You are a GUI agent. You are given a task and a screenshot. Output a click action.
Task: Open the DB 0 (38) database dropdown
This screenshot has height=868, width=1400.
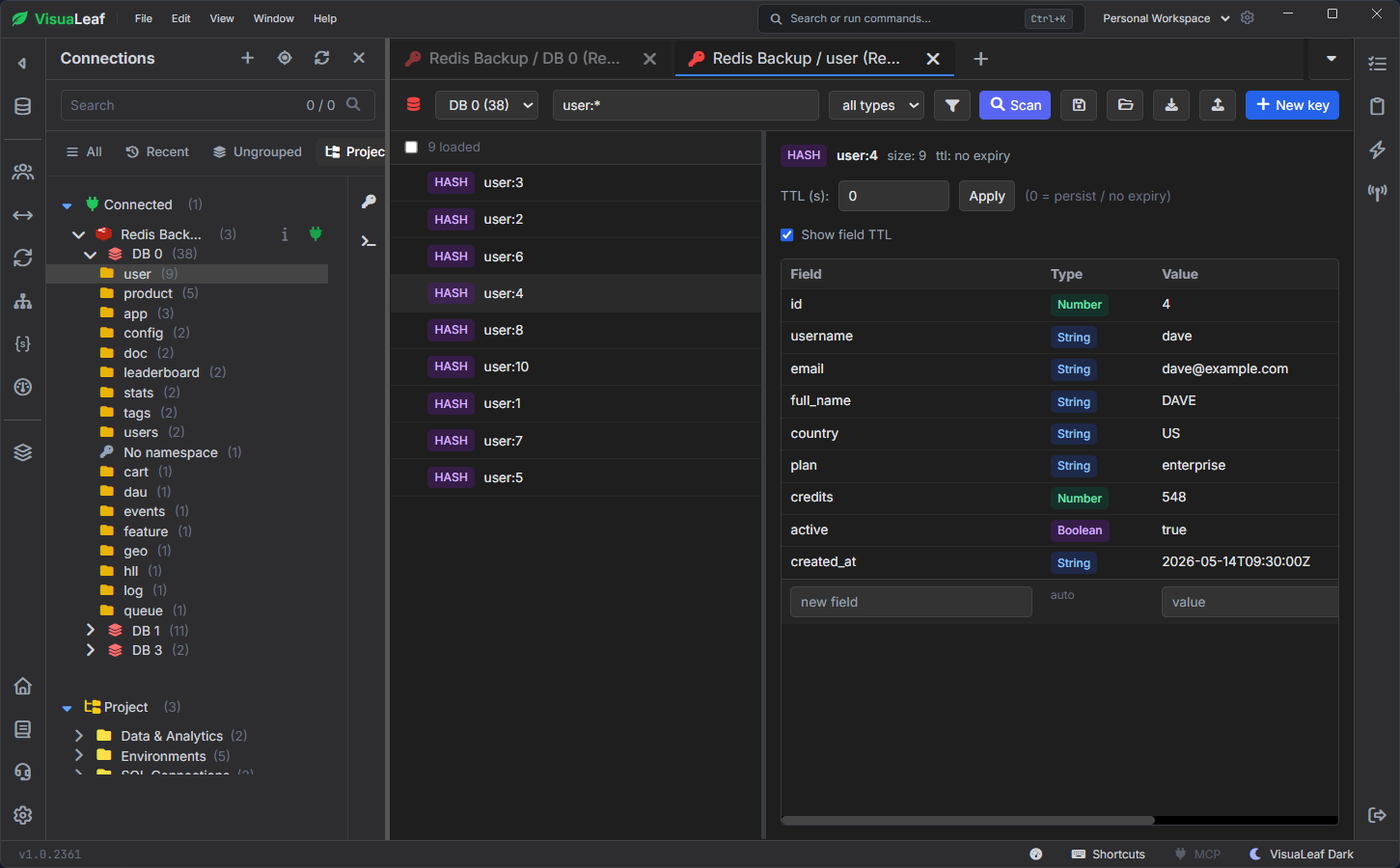tap(486, 105)
